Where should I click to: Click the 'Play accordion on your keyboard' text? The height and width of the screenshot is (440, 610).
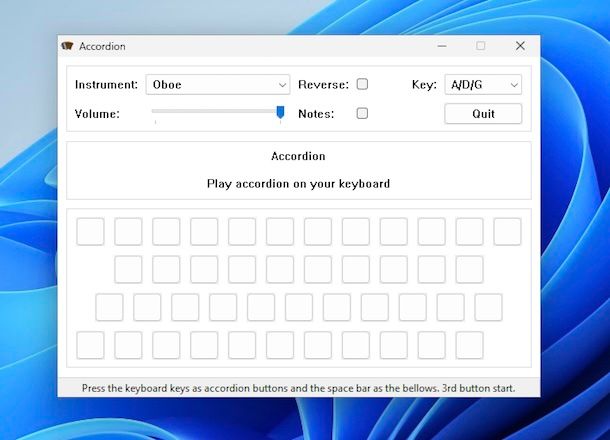pyautogui.click(x=298, y=184)
